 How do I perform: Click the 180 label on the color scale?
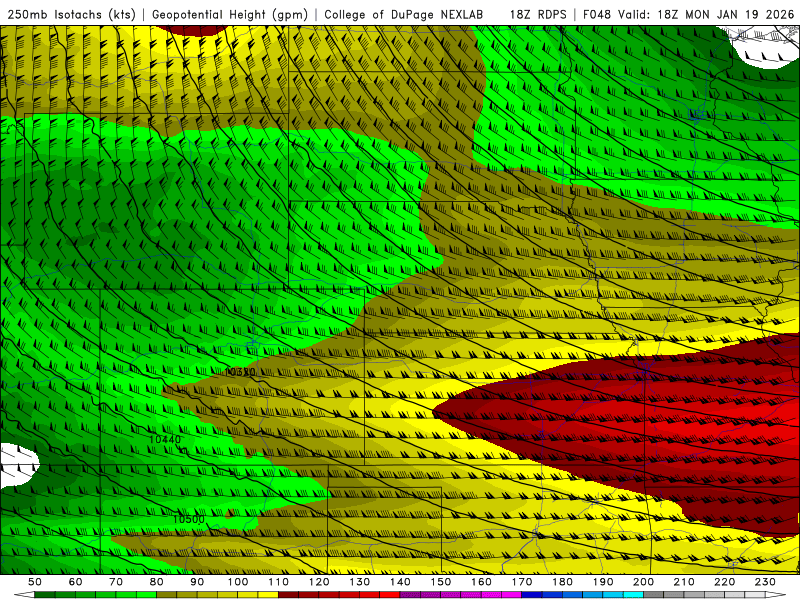coord(562,582)
